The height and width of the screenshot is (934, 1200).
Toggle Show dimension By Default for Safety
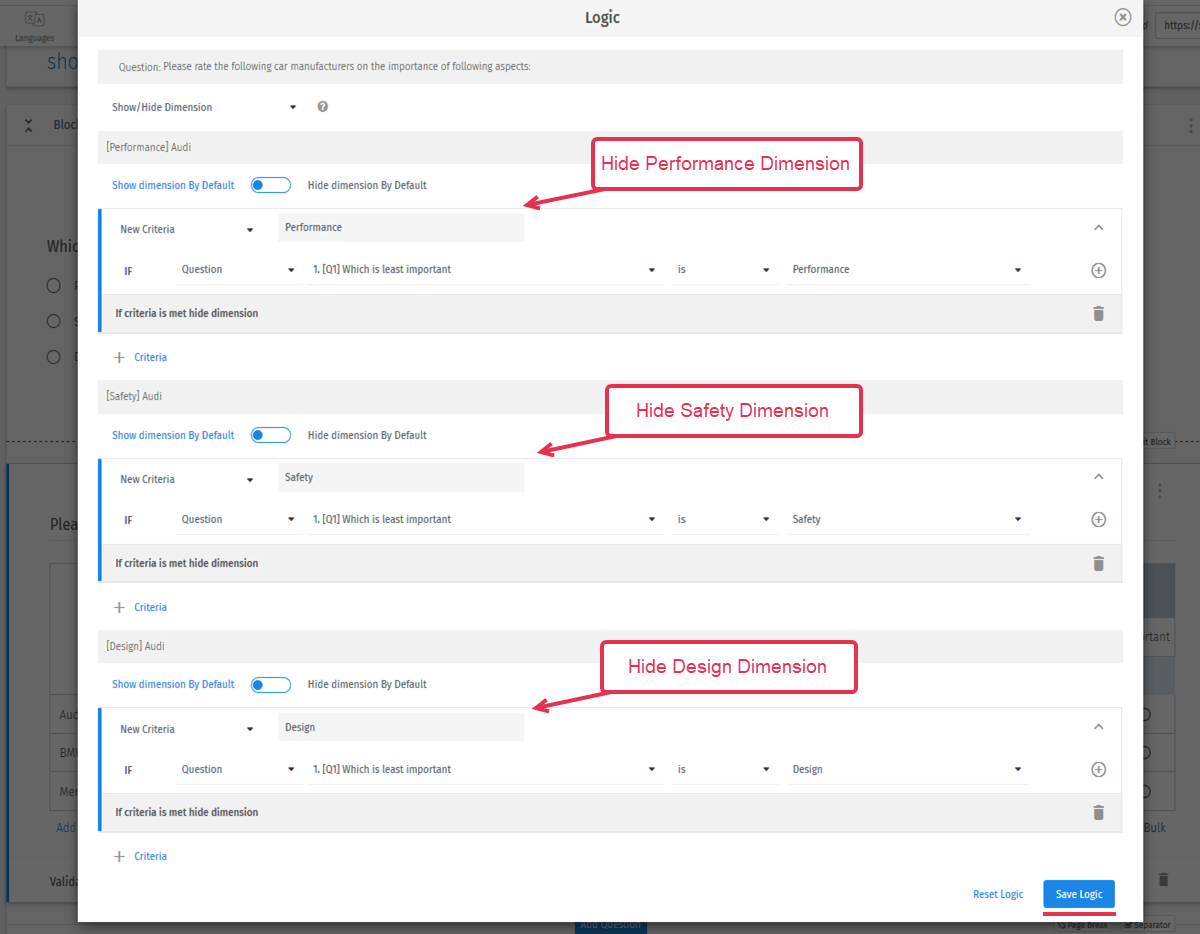tap(270, 434)
